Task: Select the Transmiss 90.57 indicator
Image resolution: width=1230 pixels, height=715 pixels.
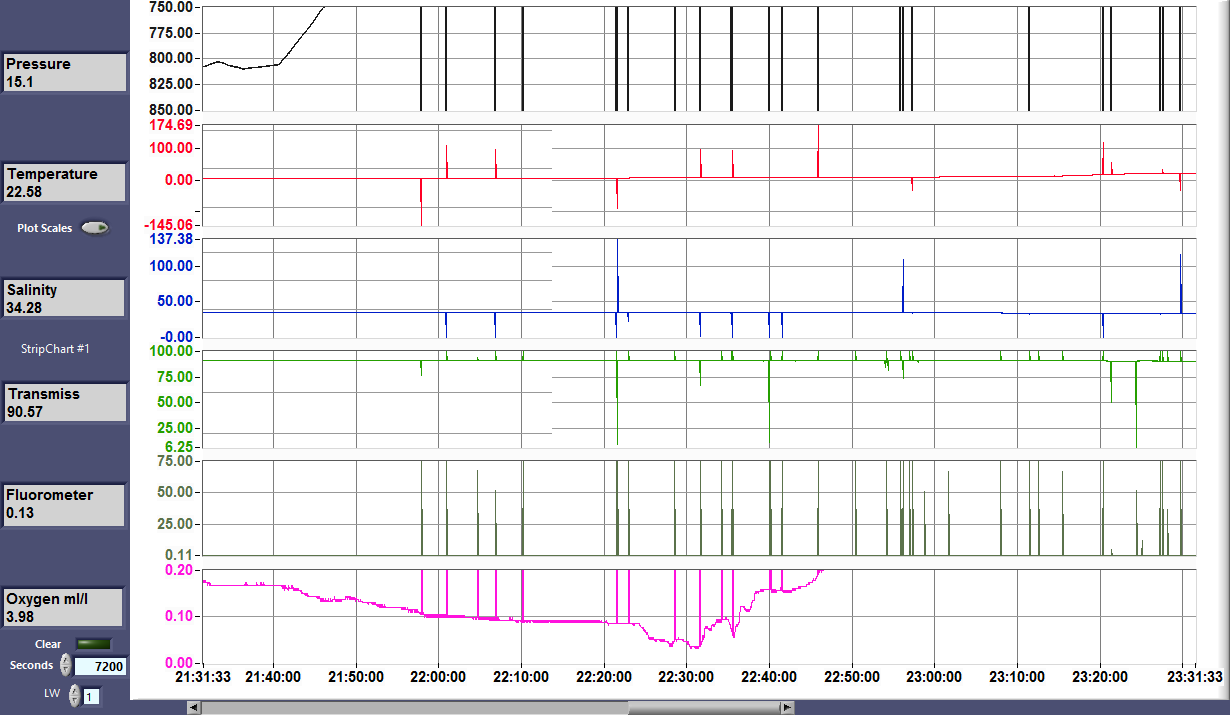Action: tap(64, 402)
